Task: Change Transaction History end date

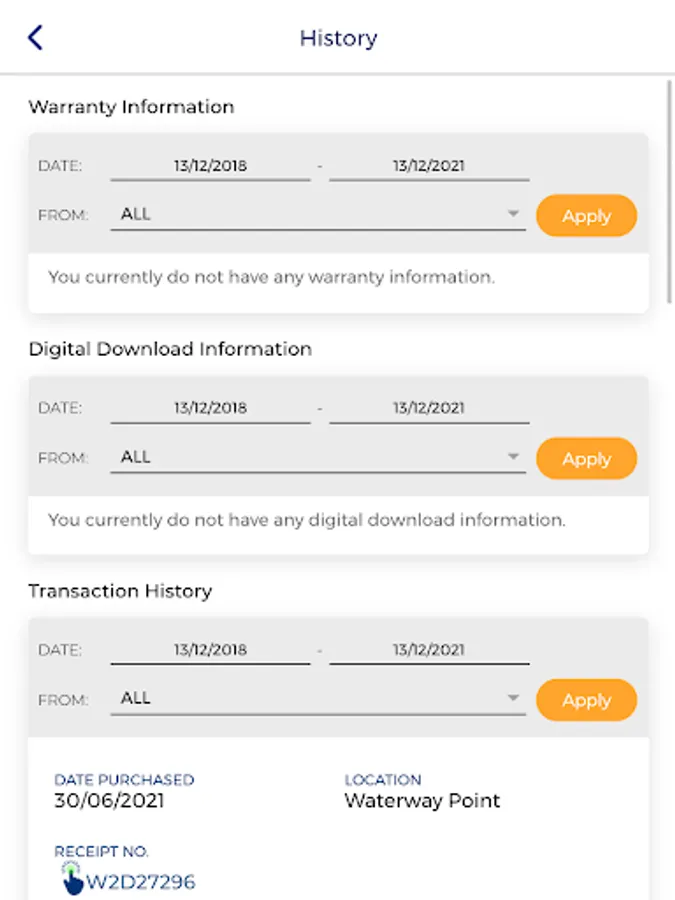Action: 428,650
